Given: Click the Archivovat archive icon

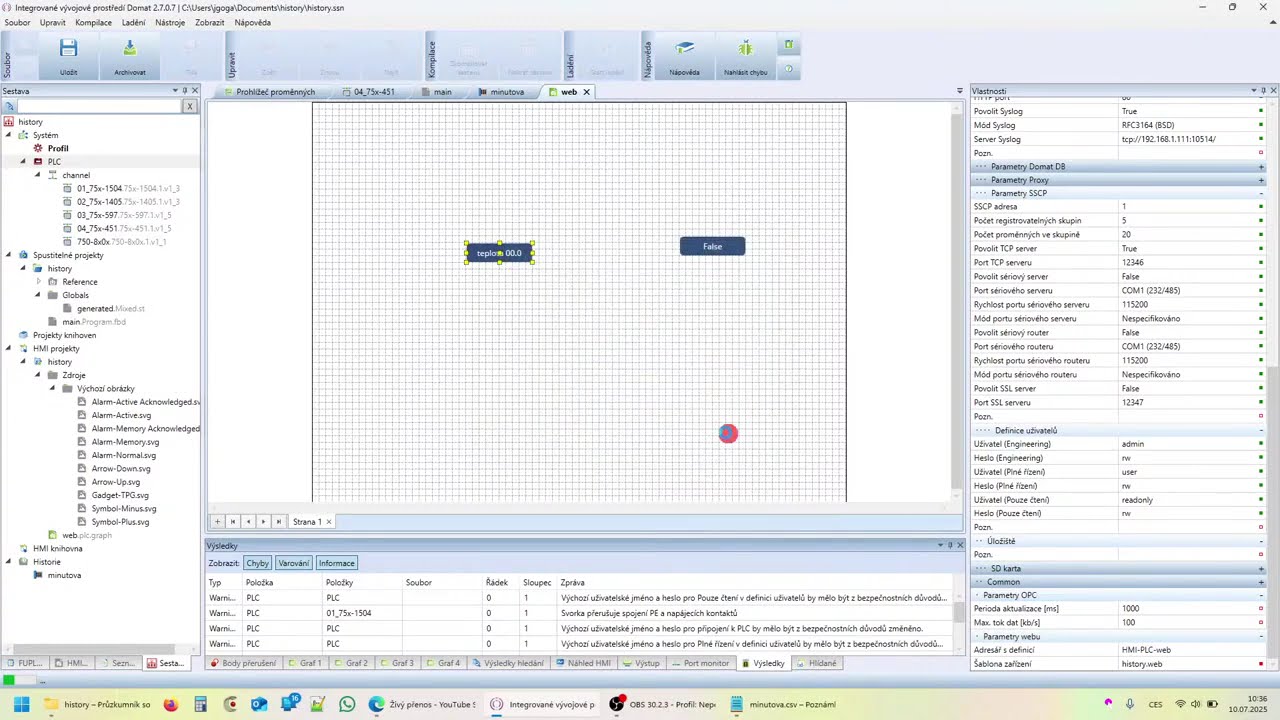Looking at the screenshot, I should click(129, 49).
